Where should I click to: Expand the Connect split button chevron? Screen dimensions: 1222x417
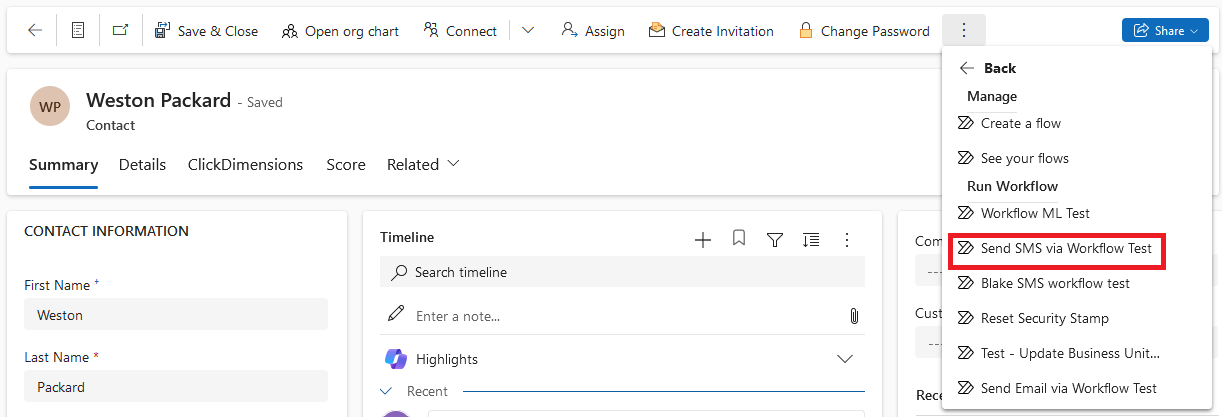pos(529,31)
